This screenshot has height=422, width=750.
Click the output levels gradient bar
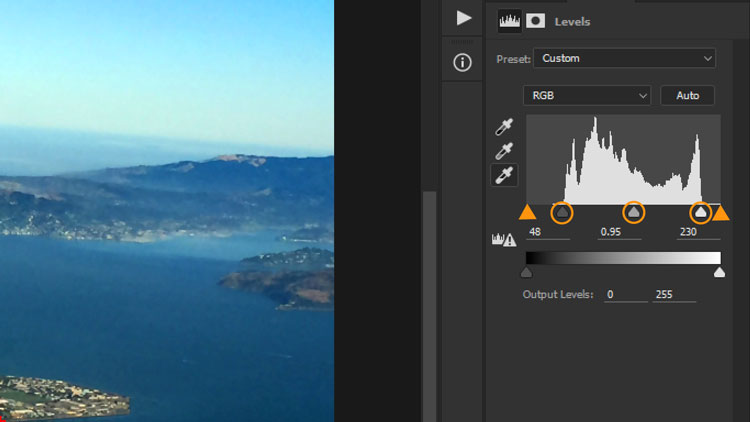point(623,258)
